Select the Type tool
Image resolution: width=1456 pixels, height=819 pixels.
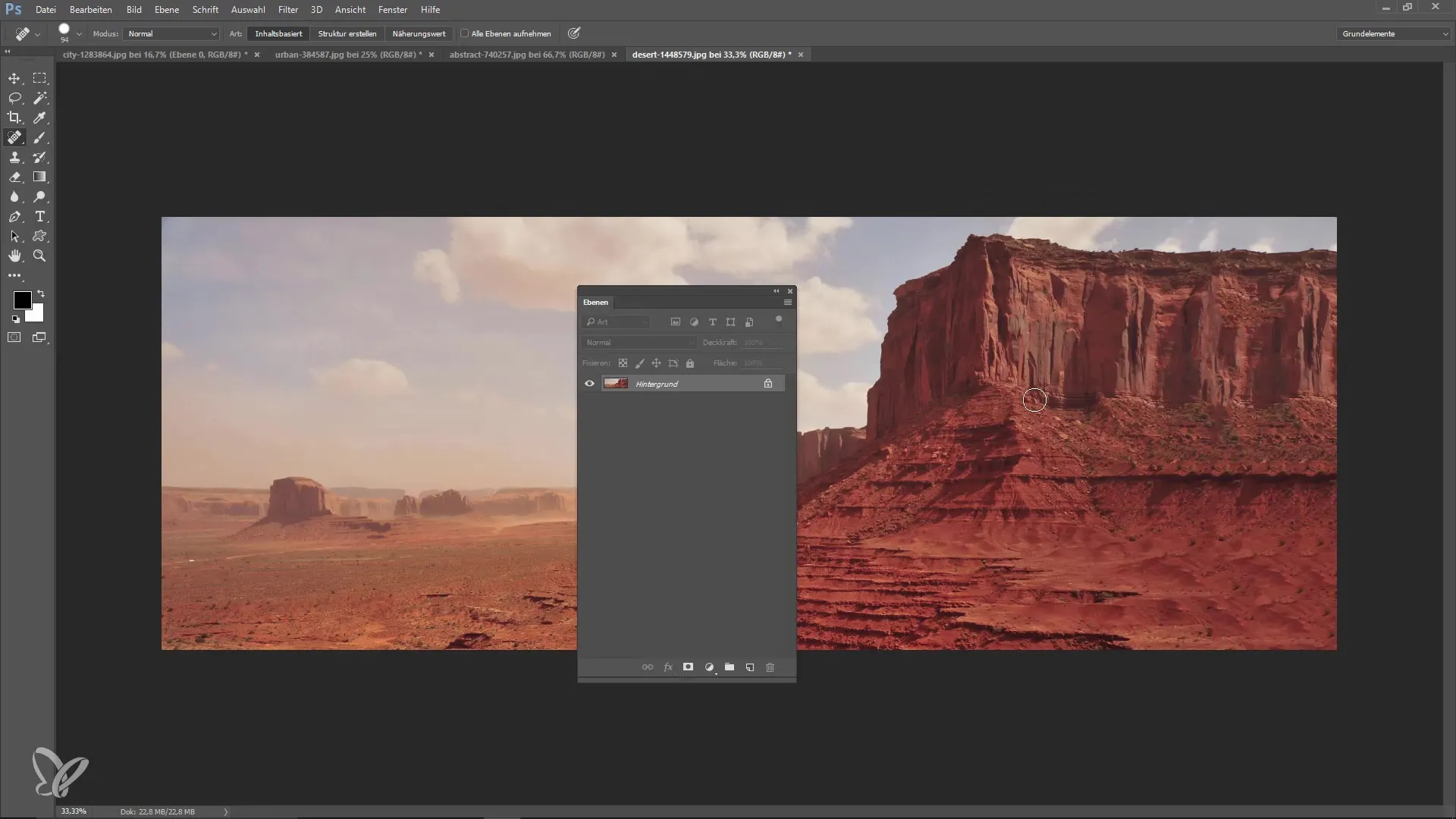click(39, 217)
